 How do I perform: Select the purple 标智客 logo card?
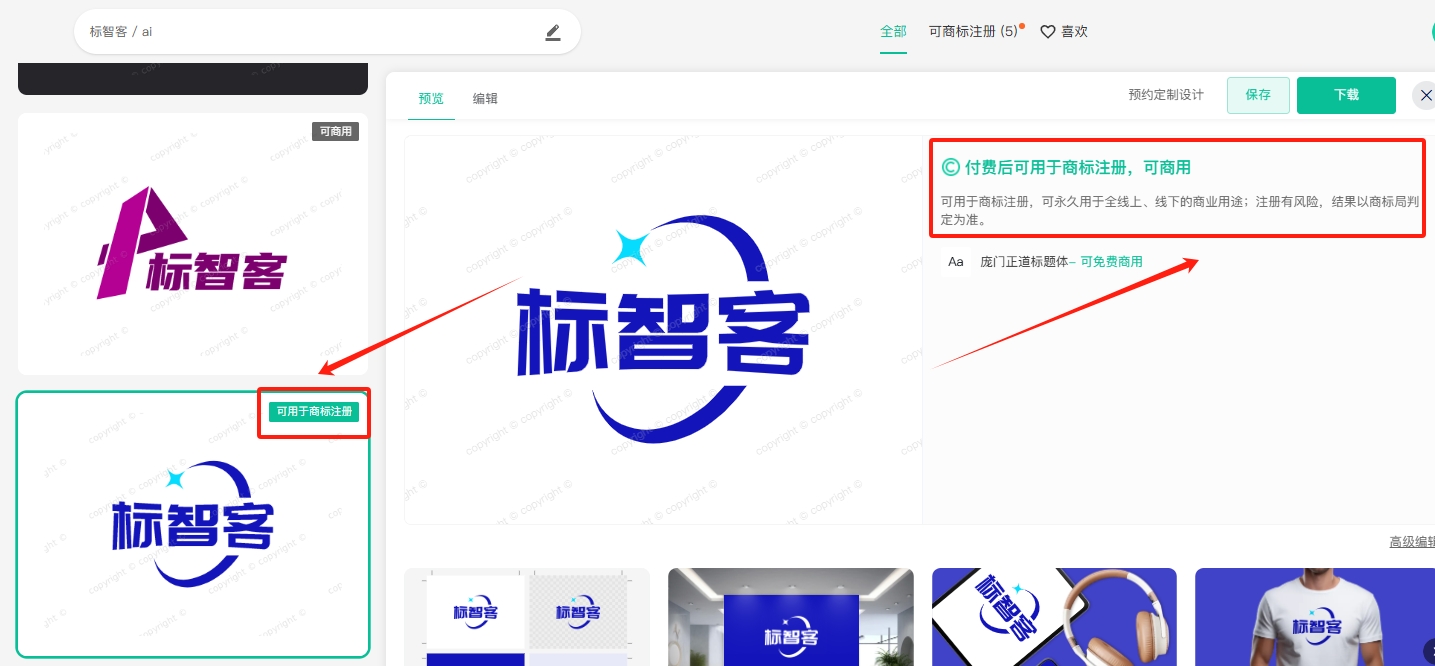pos(193,244)
